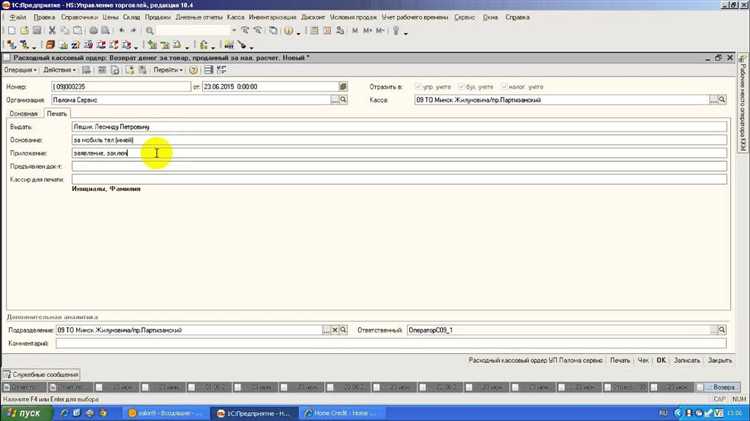750x421 pixels.
Task: Open selection button of Подразделение field
Action: click(x=326, y=330)
